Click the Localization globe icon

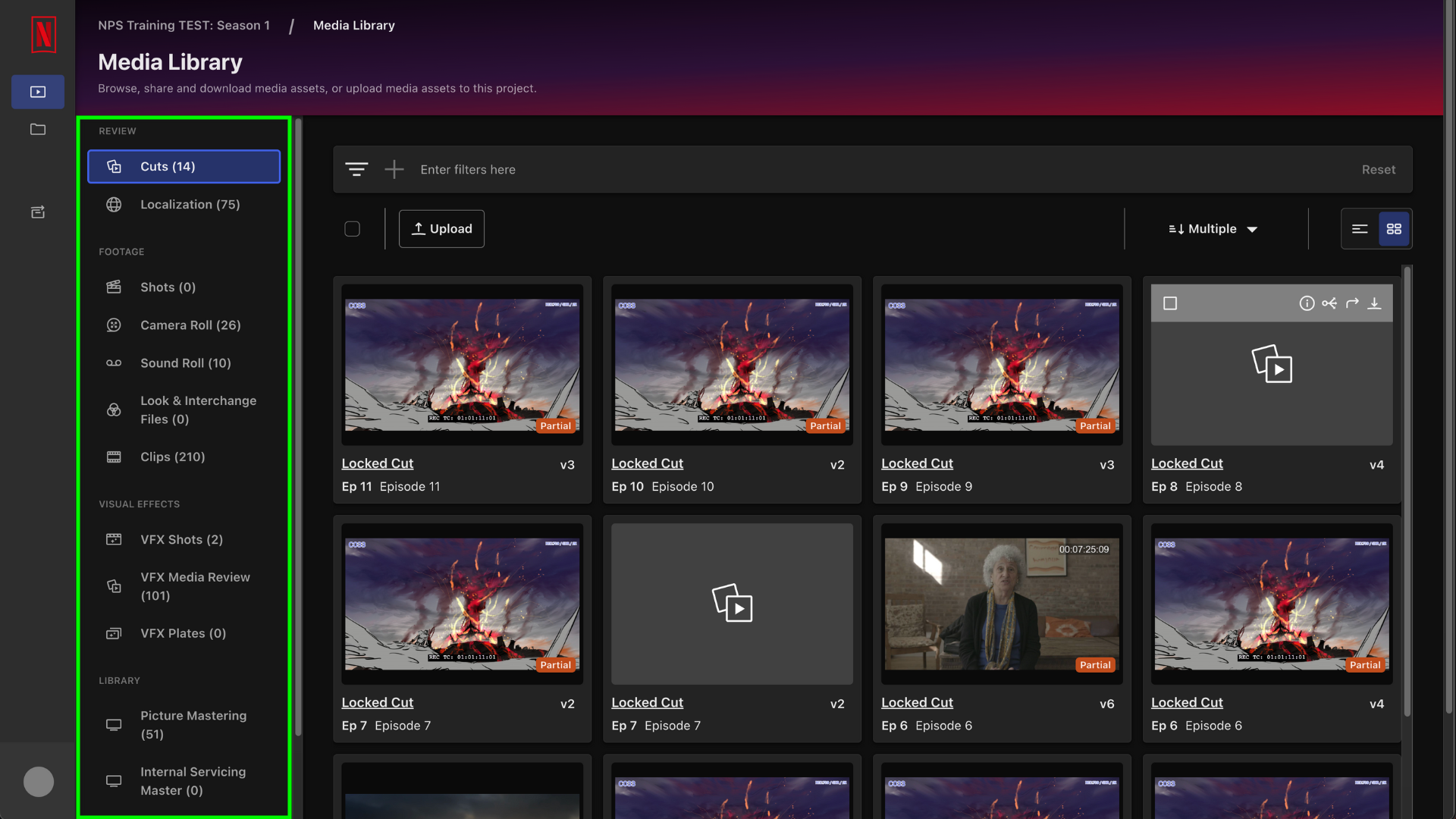(114, 205)
